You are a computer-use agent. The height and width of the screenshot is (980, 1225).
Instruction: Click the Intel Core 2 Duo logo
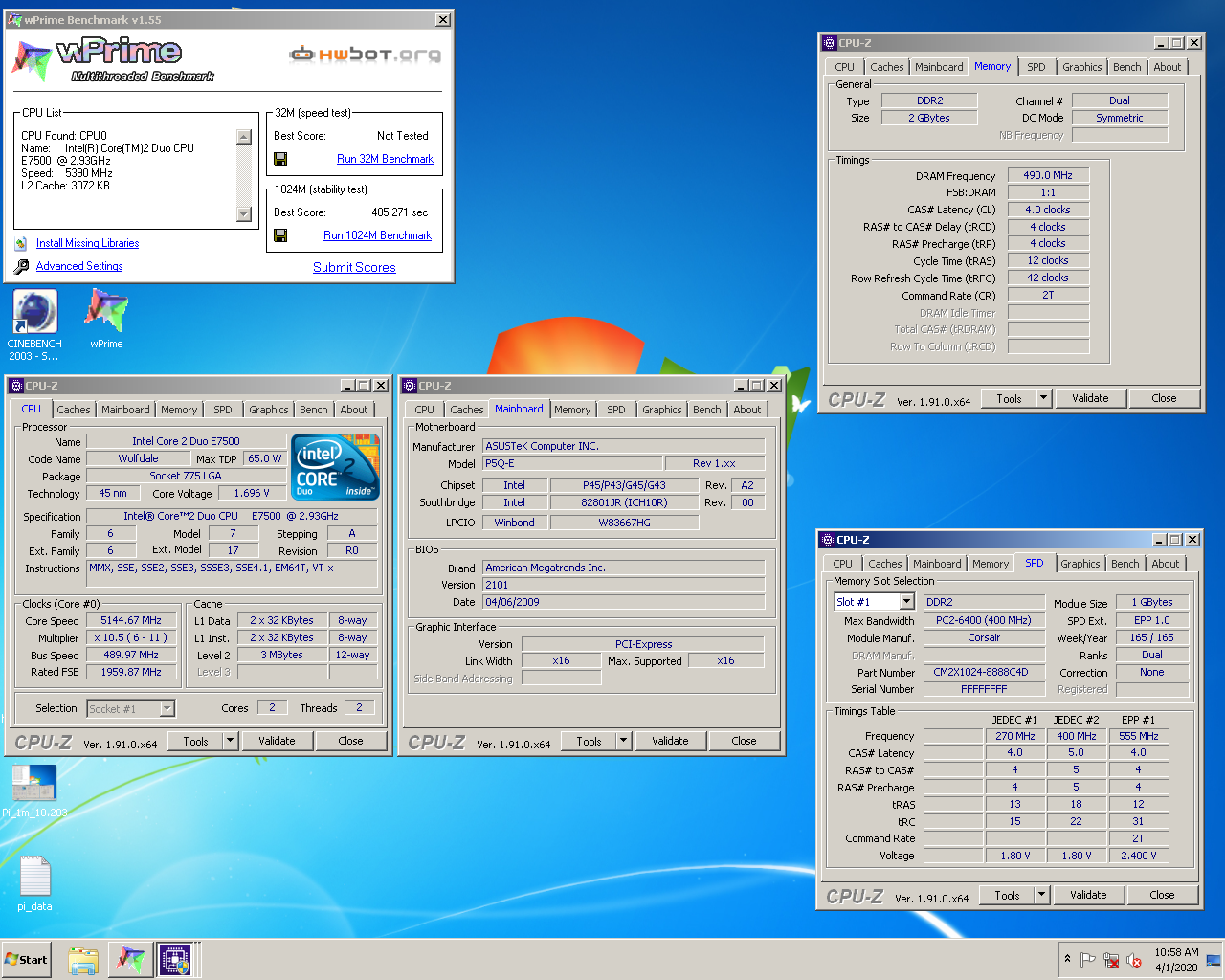click(x=335, y=467)
